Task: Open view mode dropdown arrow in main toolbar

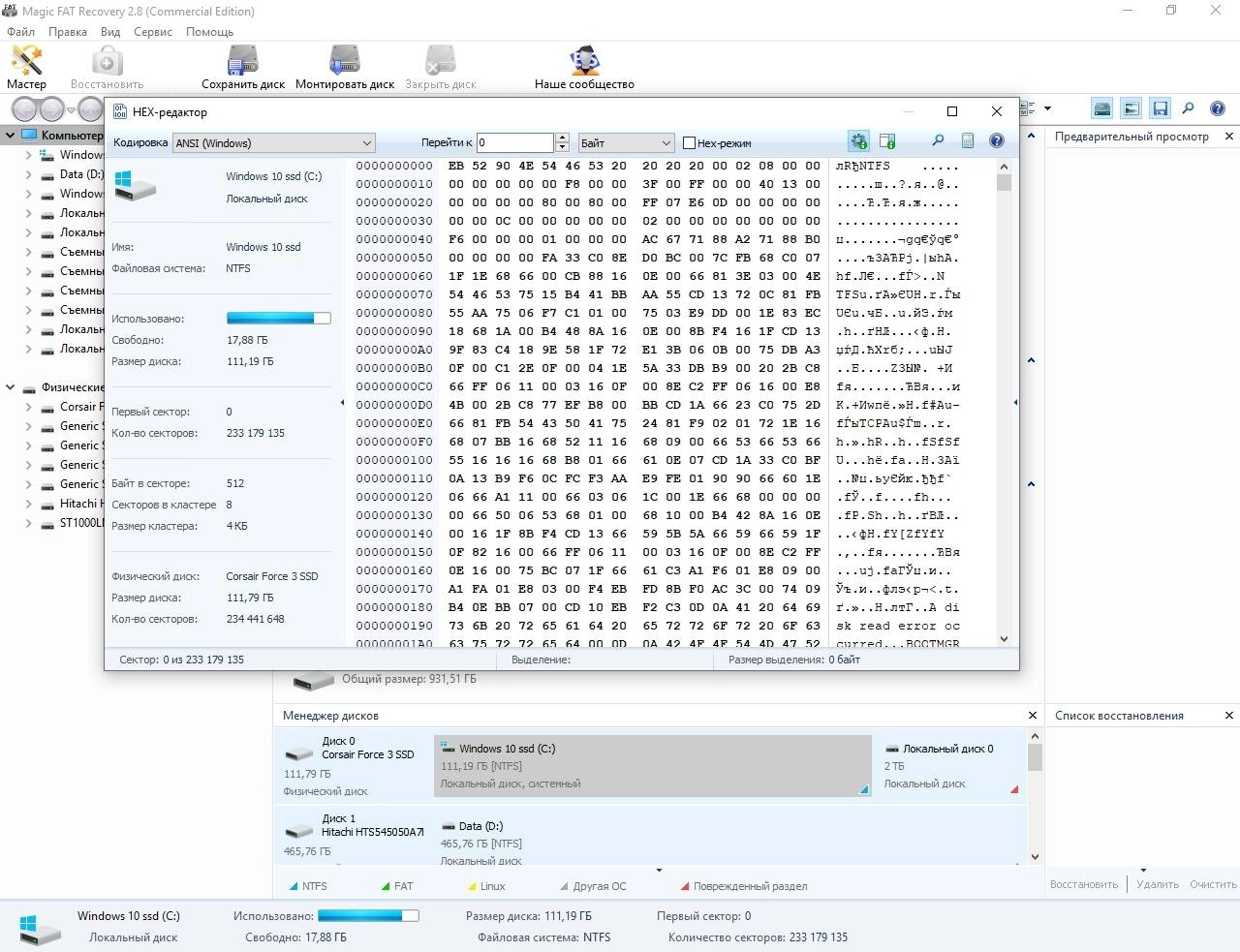Action: click(1047, 108)
